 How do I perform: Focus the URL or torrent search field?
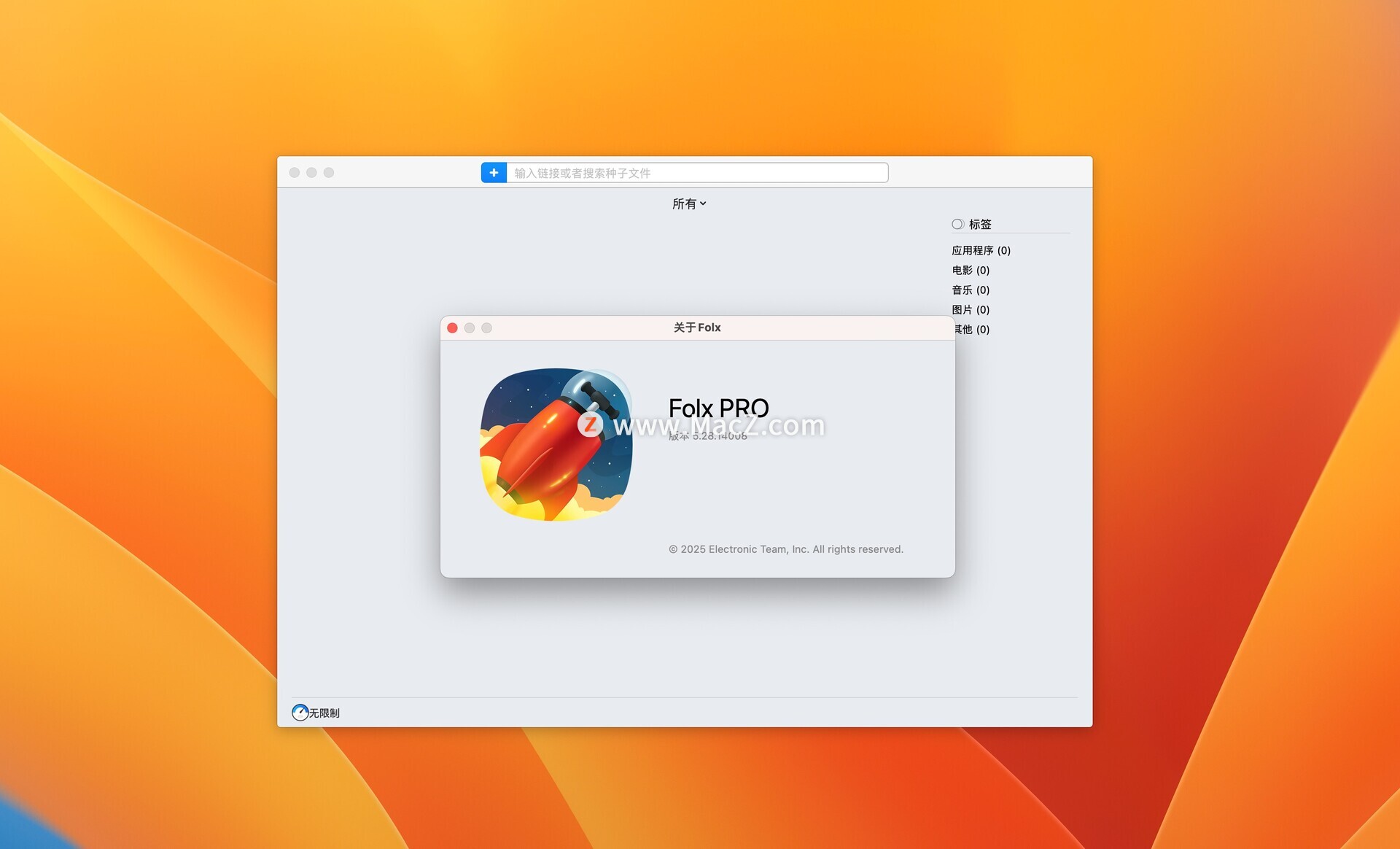[x=697, y=173]
